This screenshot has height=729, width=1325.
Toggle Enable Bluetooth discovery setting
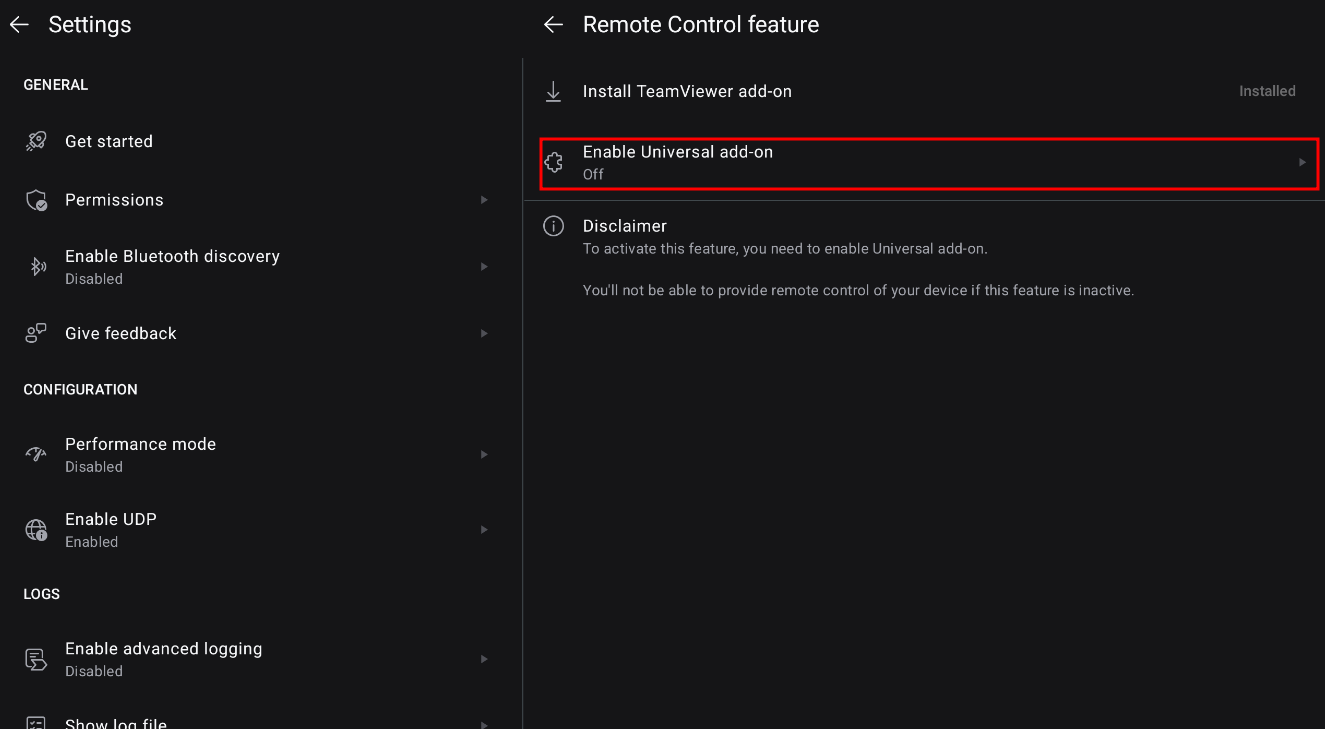[x=172, y=266]
